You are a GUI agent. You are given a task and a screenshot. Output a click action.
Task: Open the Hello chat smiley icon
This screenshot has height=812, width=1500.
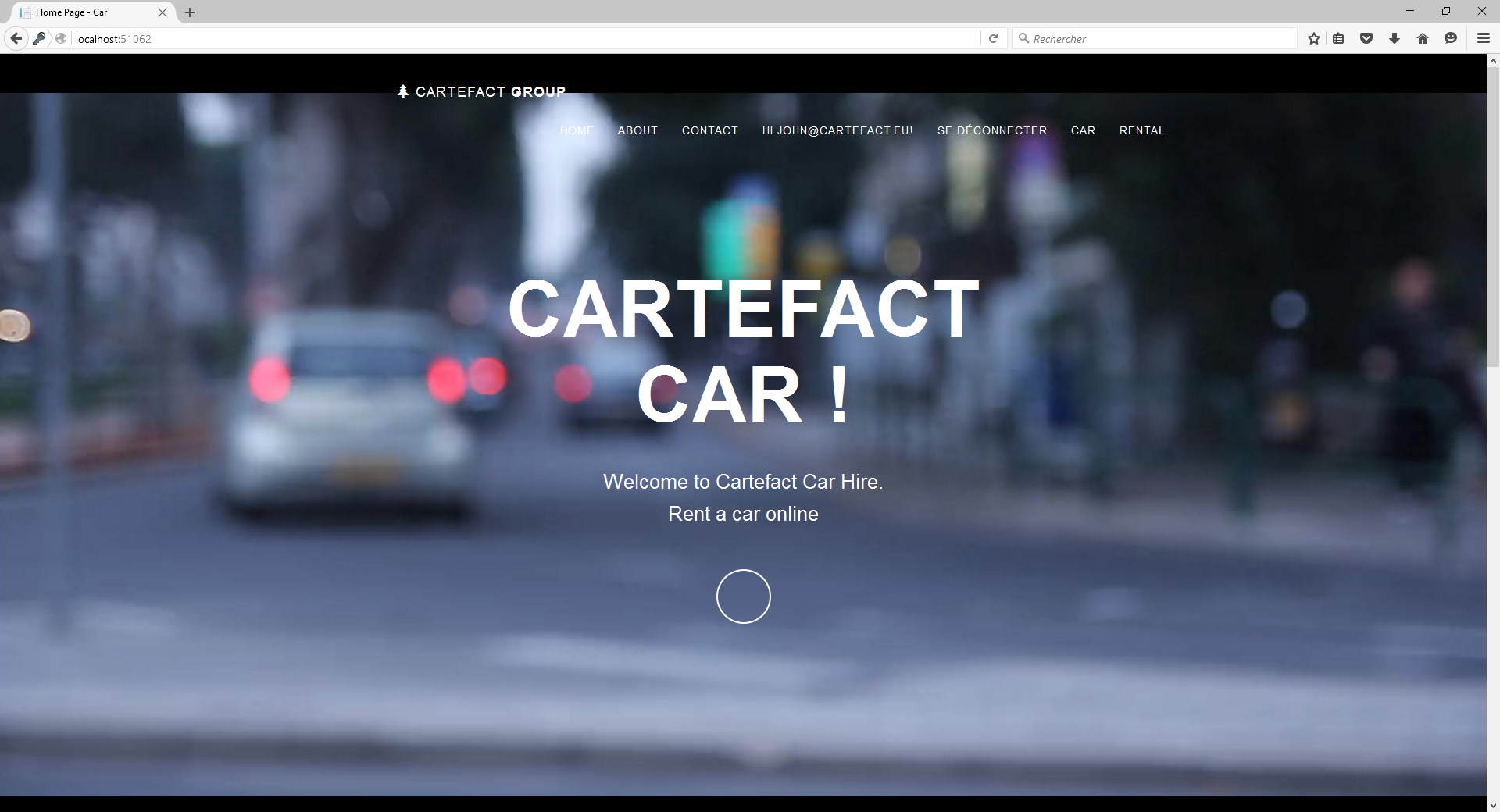1451,38
